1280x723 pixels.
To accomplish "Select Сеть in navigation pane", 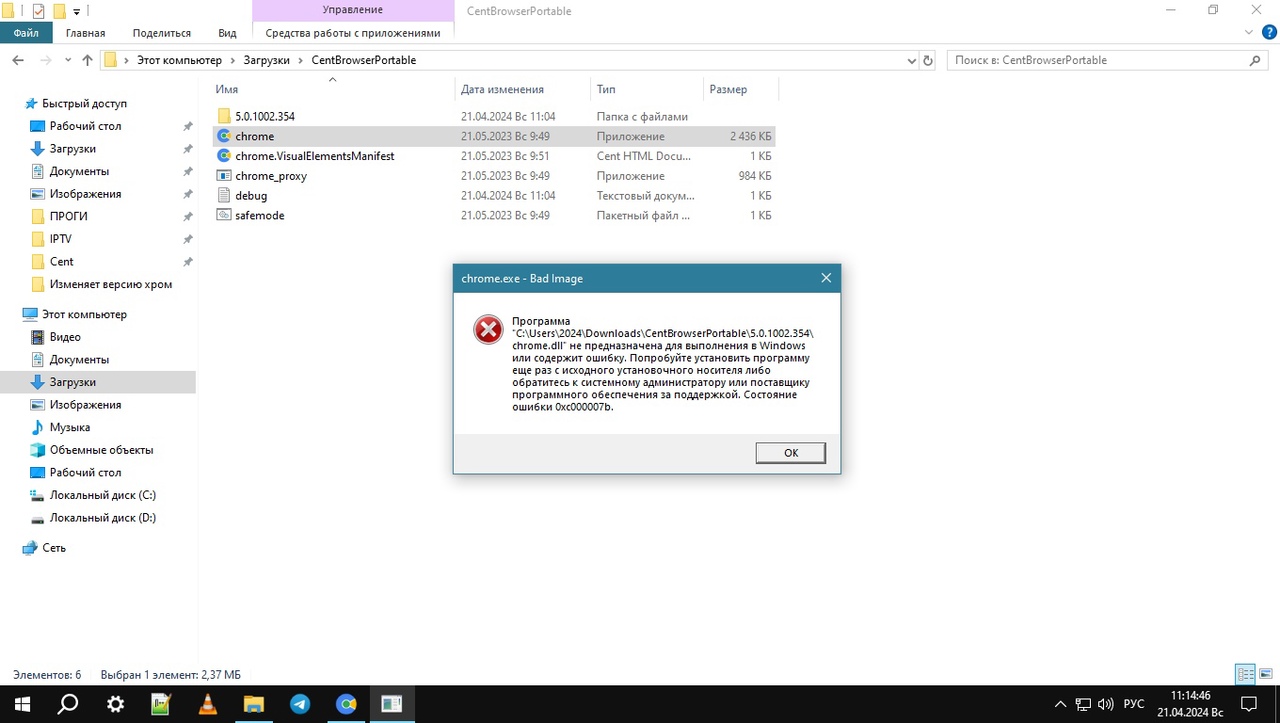I will (x=54, y=548).
